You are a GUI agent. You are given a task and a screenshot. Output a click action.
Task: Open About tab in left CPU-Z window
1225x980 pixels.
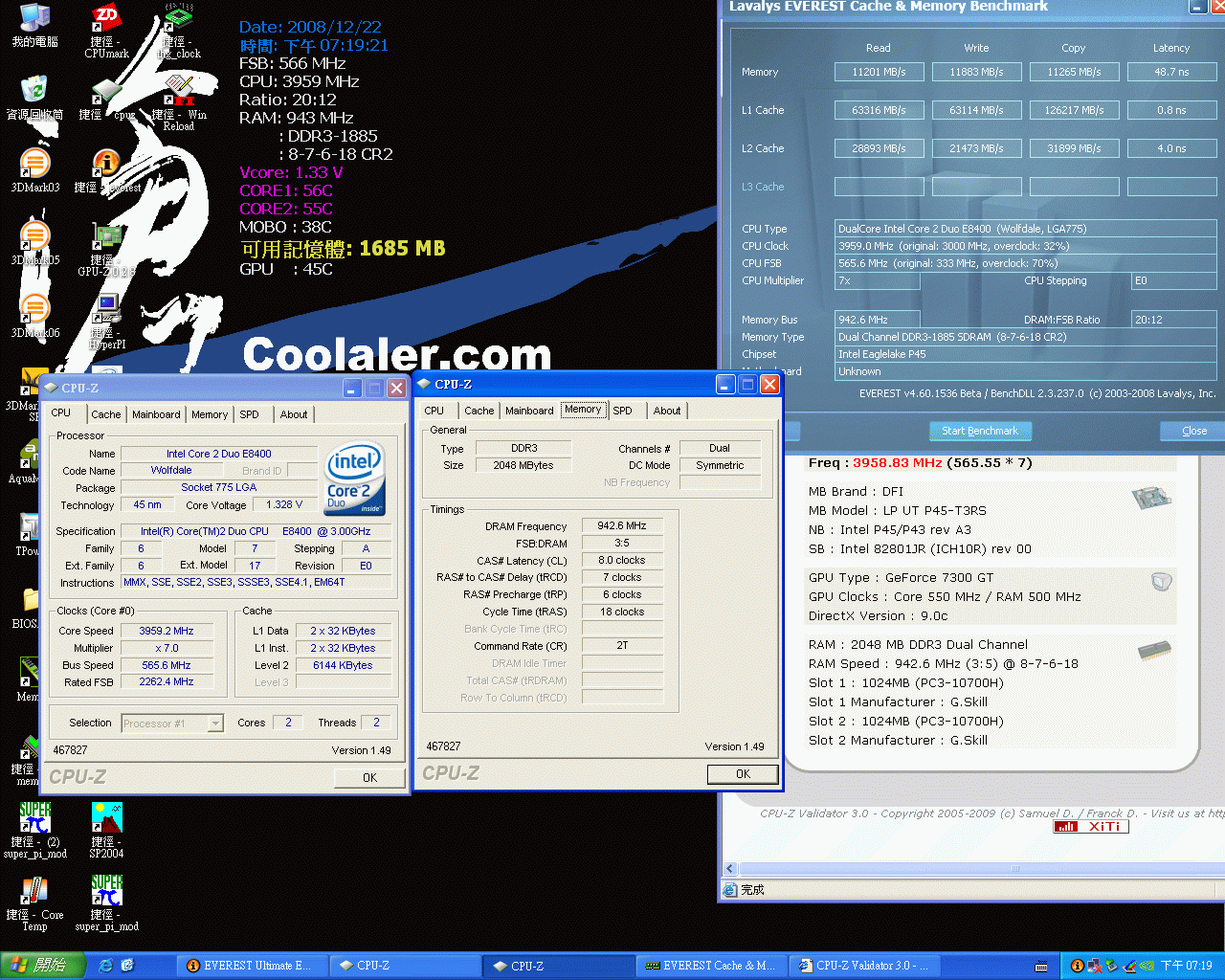[294, 414]
